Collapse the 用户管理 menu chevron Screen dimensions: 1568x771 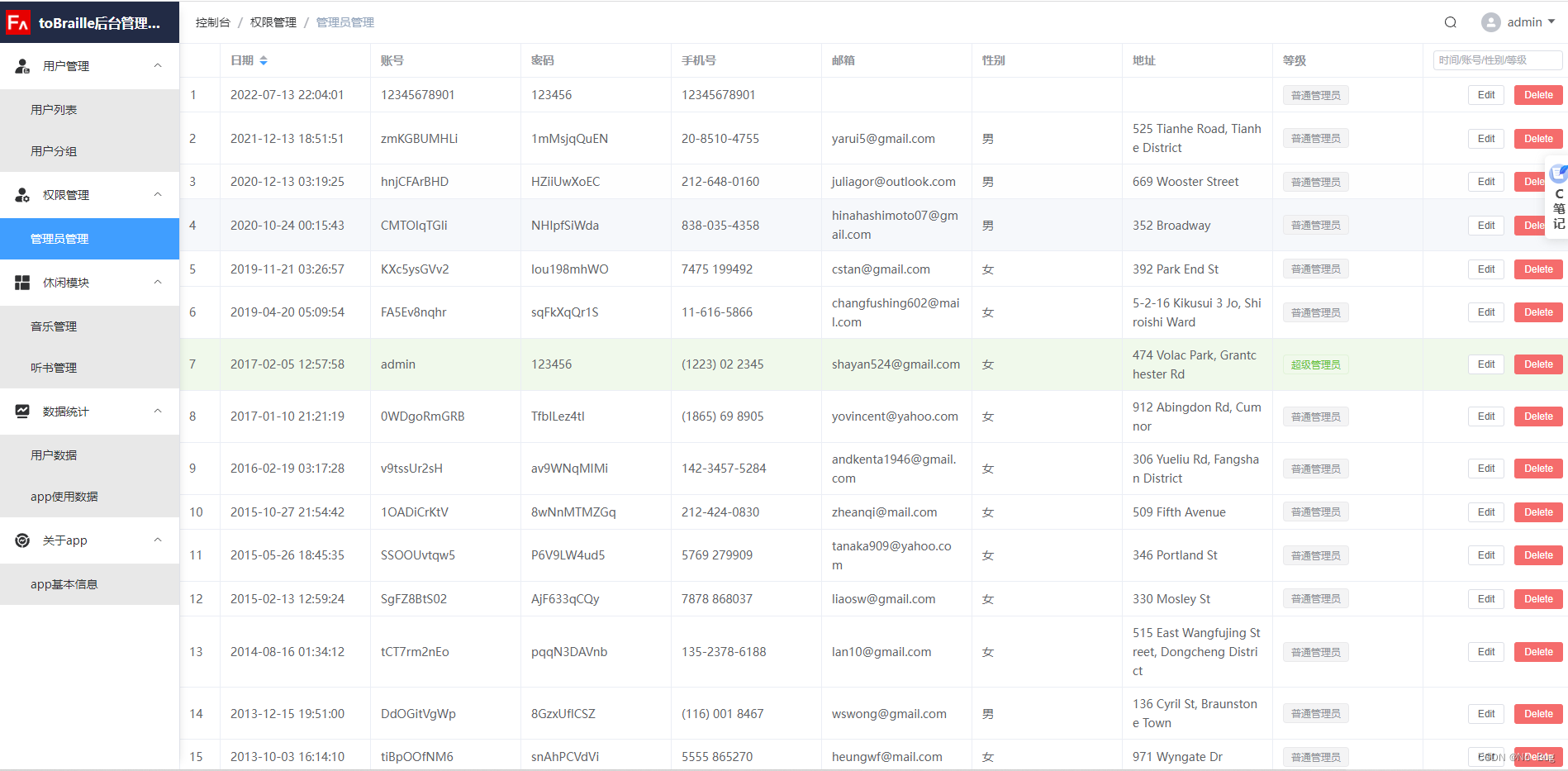point(158,66)
